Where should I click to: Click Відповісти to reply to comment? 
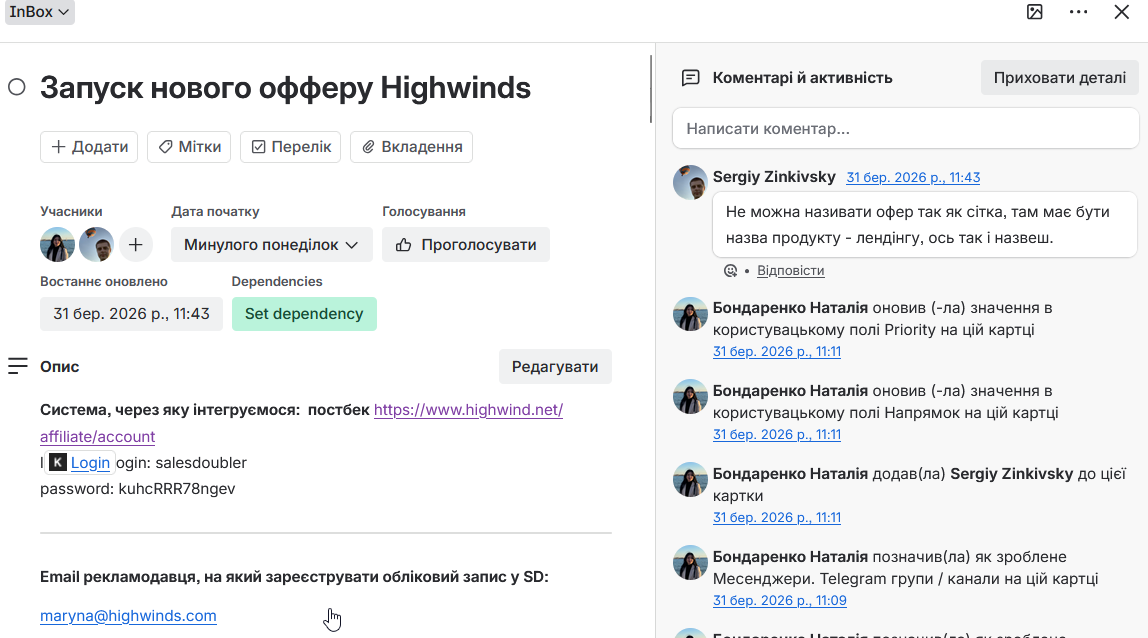coord(791,270)
